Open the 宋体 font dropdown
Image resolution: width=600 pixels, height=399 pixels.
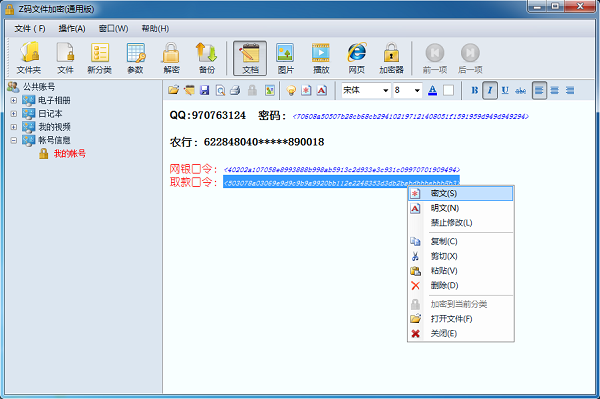(385, 91)
